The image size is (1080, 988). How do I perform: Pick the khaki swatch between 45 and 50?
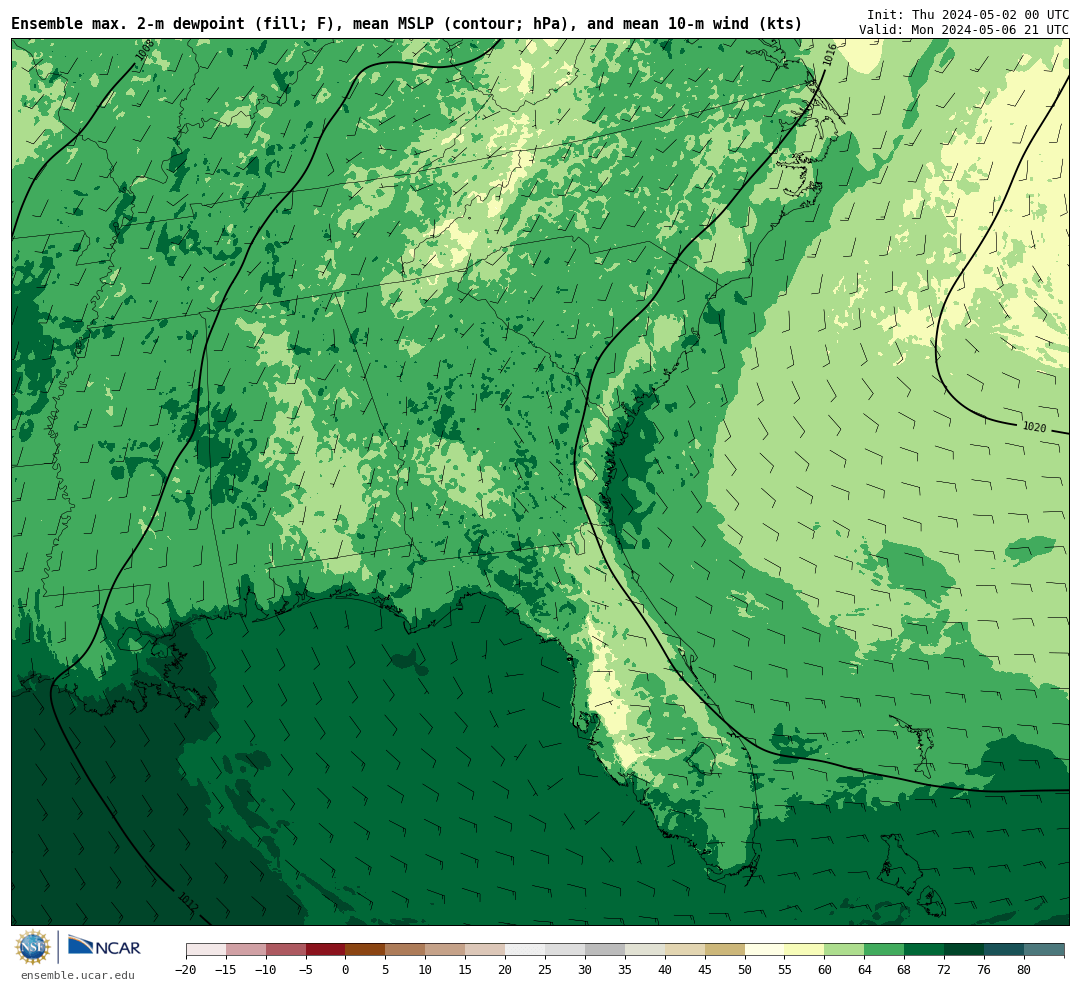pyautogui.click(x=725, y=949)
